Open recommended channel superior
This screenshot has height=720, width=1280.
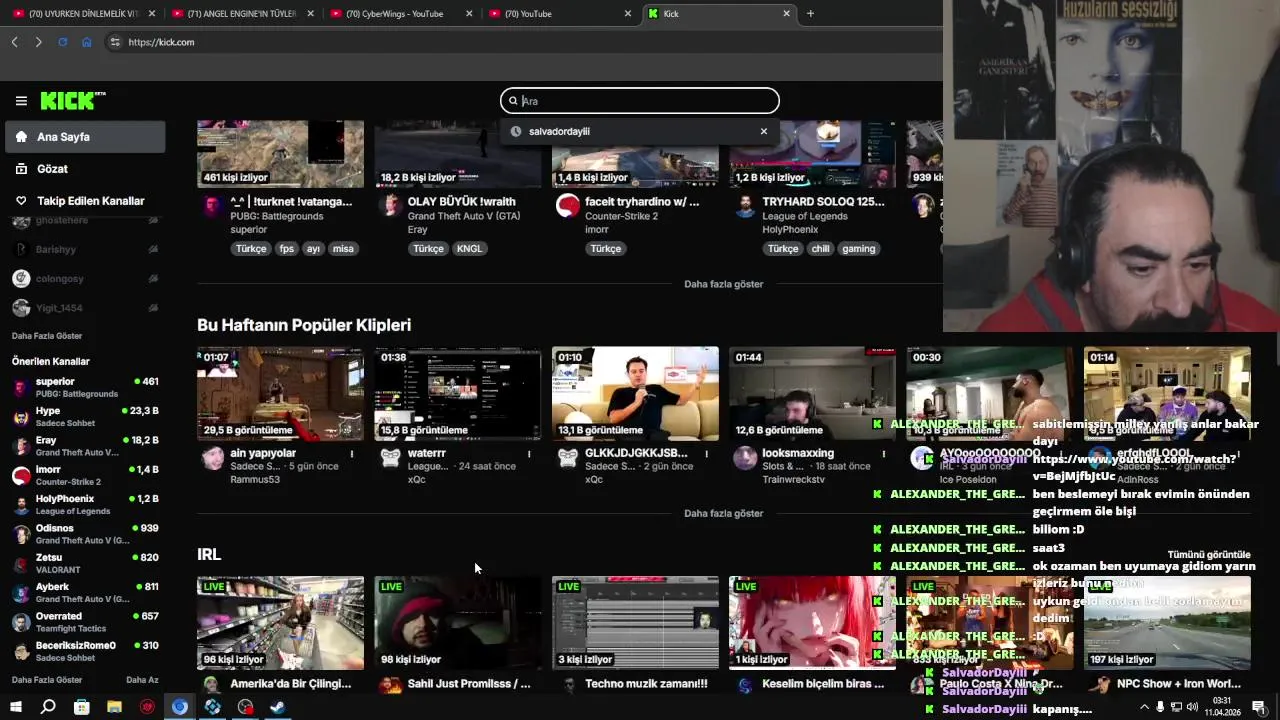click(x=85, y=387)
